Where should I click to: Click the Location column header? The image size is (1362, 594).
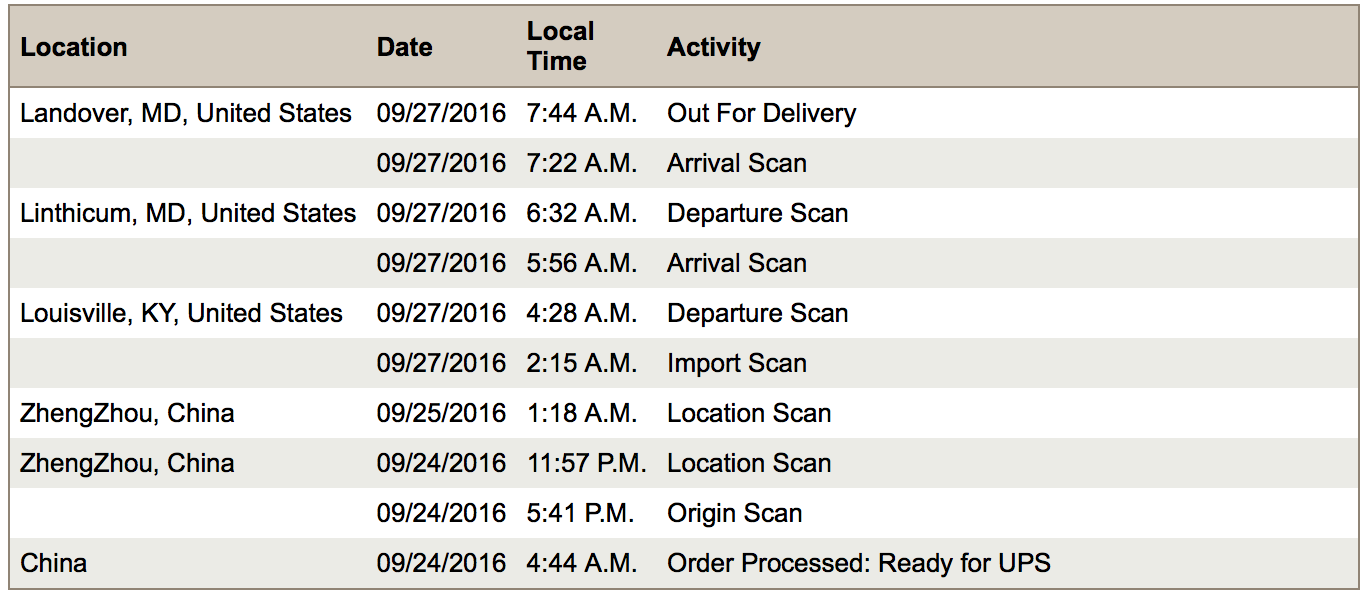(74, 47)
